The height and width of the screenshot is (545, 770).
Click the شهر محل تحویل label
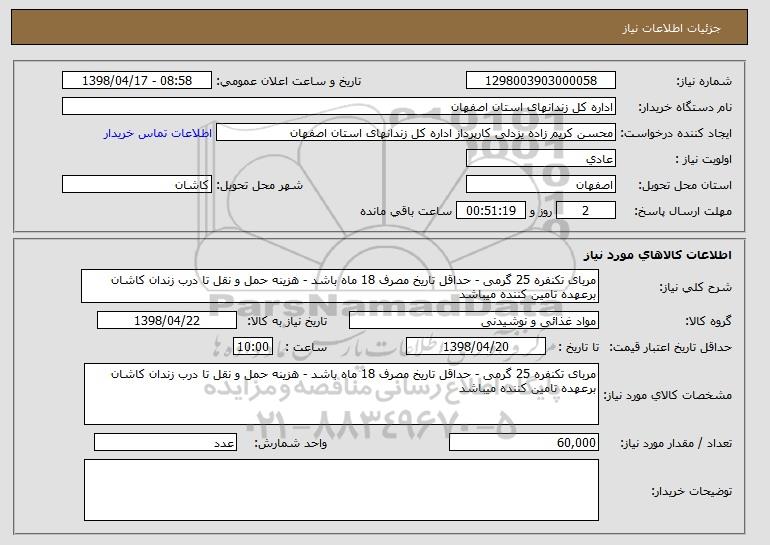(x=260, y=185)
